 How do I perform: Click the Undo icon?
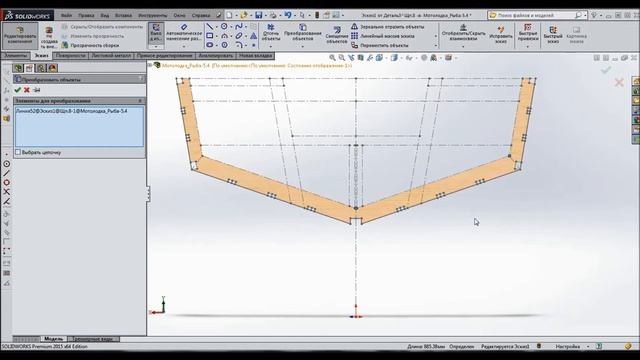[x=288, y=15]
